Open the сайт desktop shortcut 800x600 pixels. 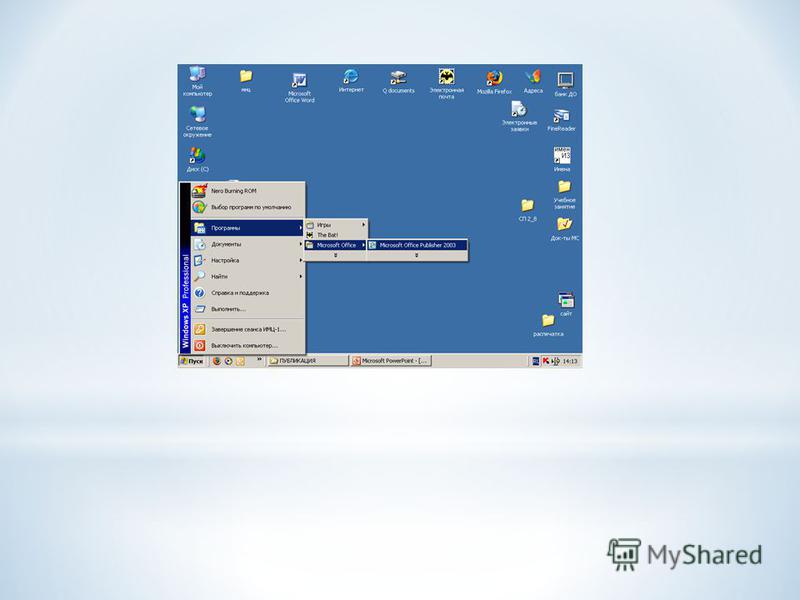566,304
